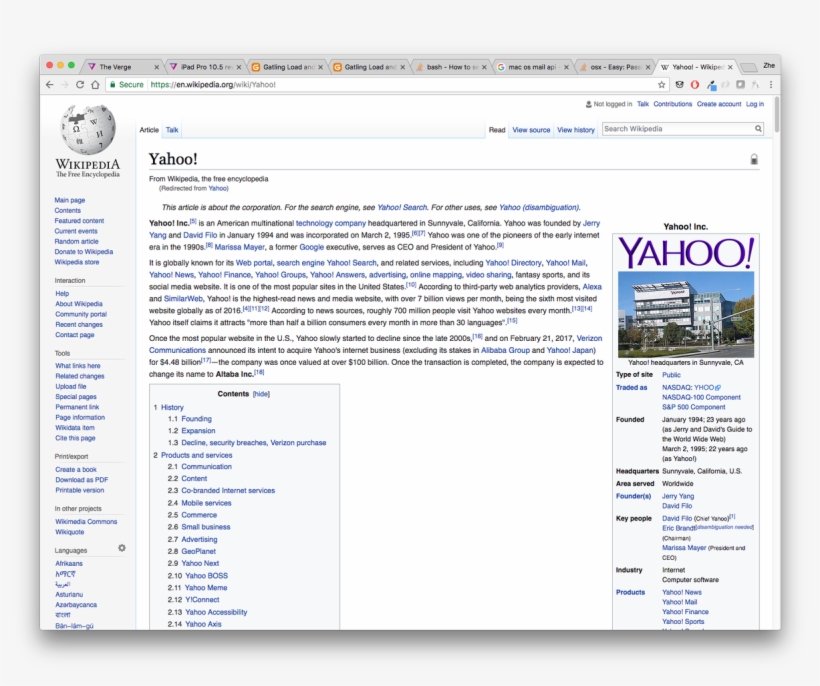820x686 pixels.
Task: Open Yahoo! Finance in infobox Products
Action: (685, 612)
